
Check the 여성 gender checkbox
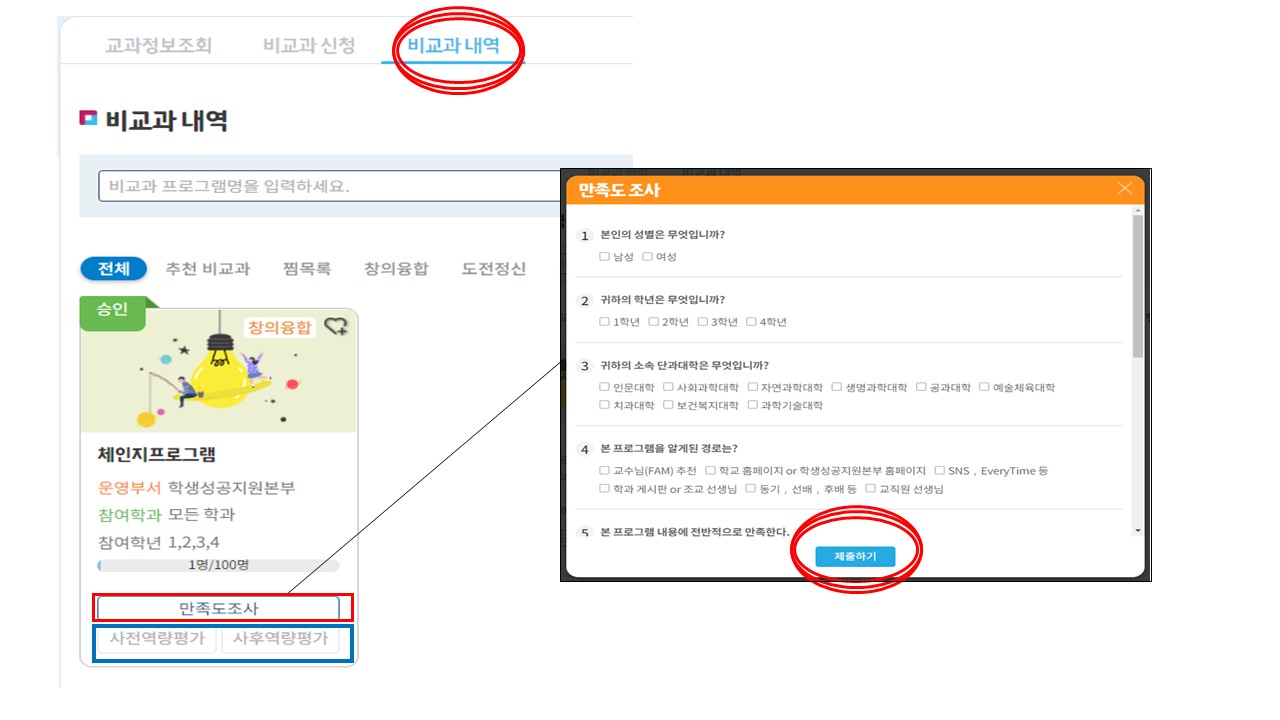[647, 257]
